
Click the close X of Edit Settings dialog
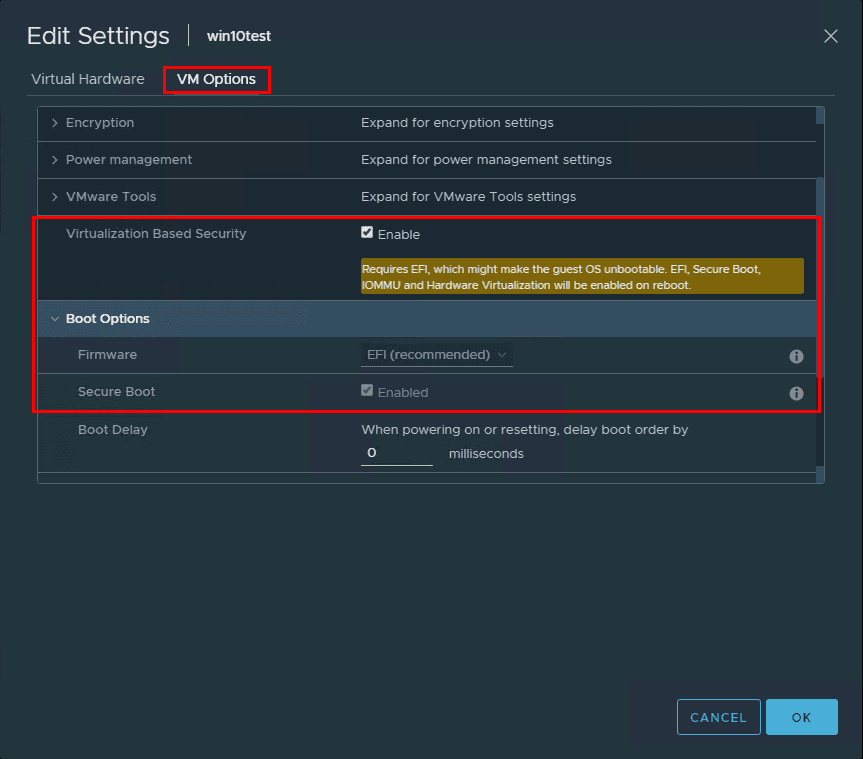(830, 36)
